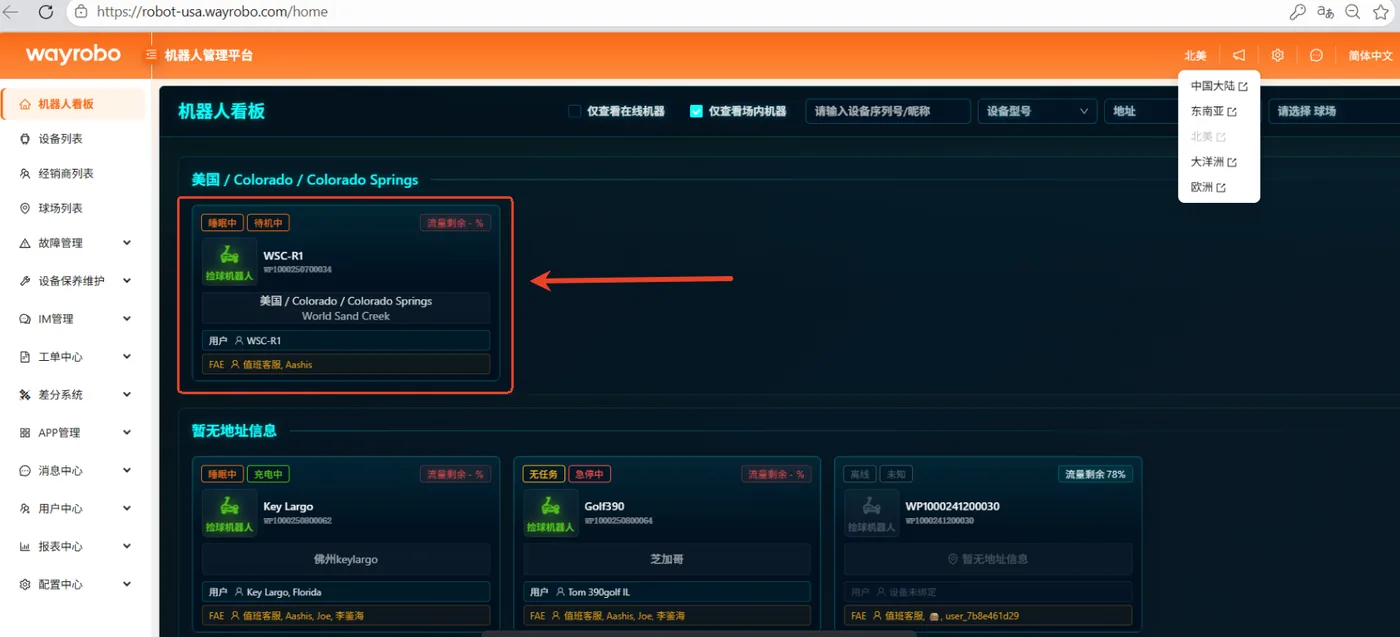Reload the page with refresh icon
Screen dimensions: 1400x637
click(46, 12)
